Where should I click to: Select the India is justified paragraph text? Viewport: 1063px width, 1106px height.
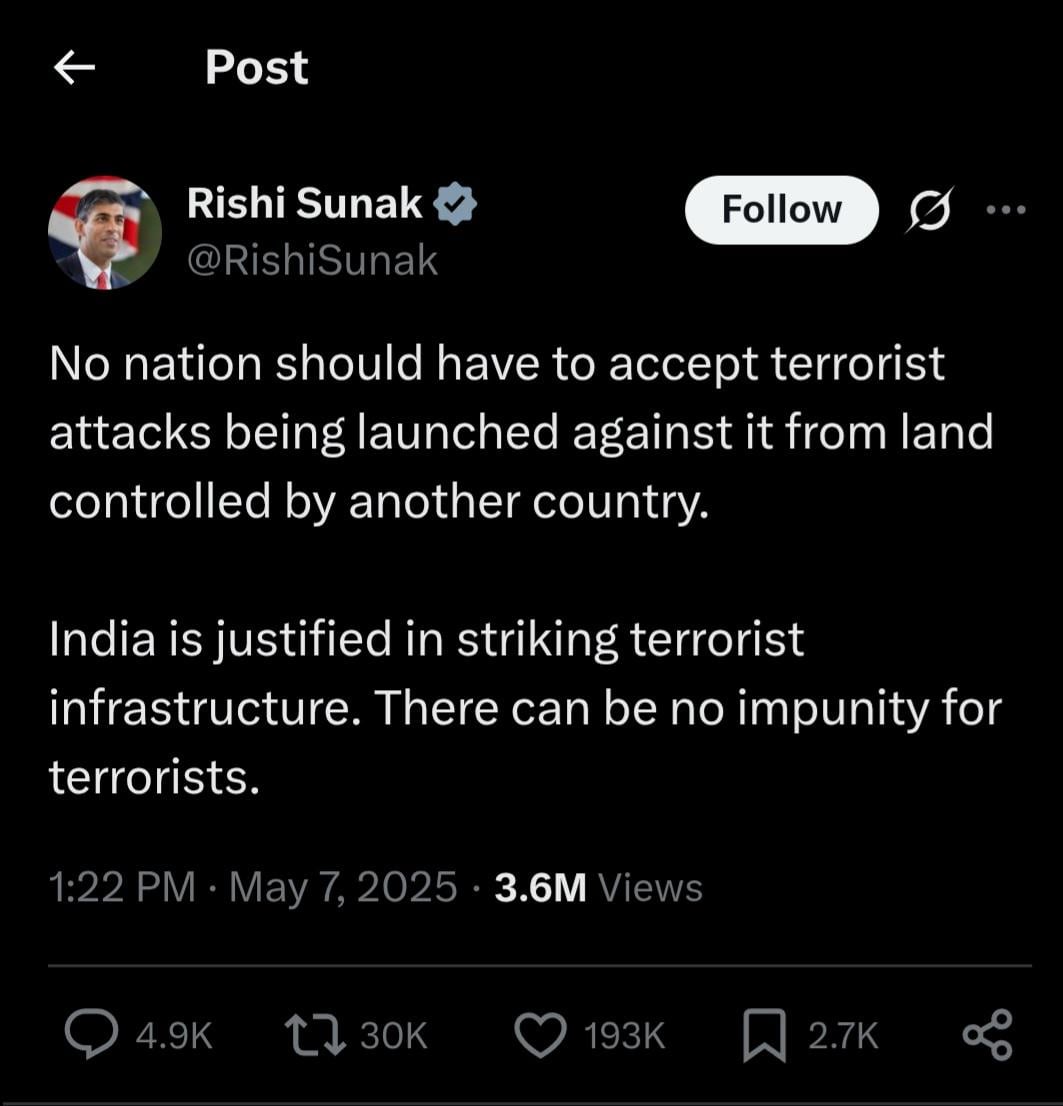(526, 707)
